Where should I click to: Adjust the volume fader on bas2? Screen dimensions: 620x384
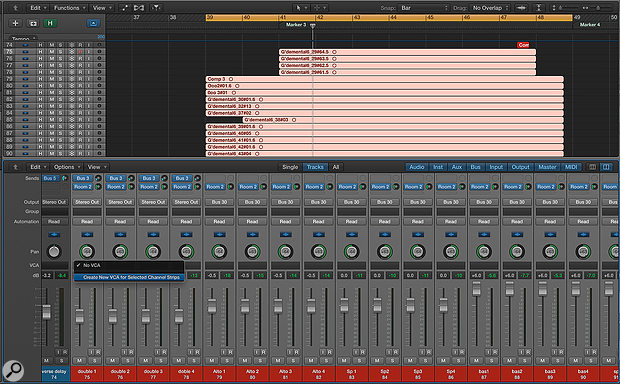point(509,288)
